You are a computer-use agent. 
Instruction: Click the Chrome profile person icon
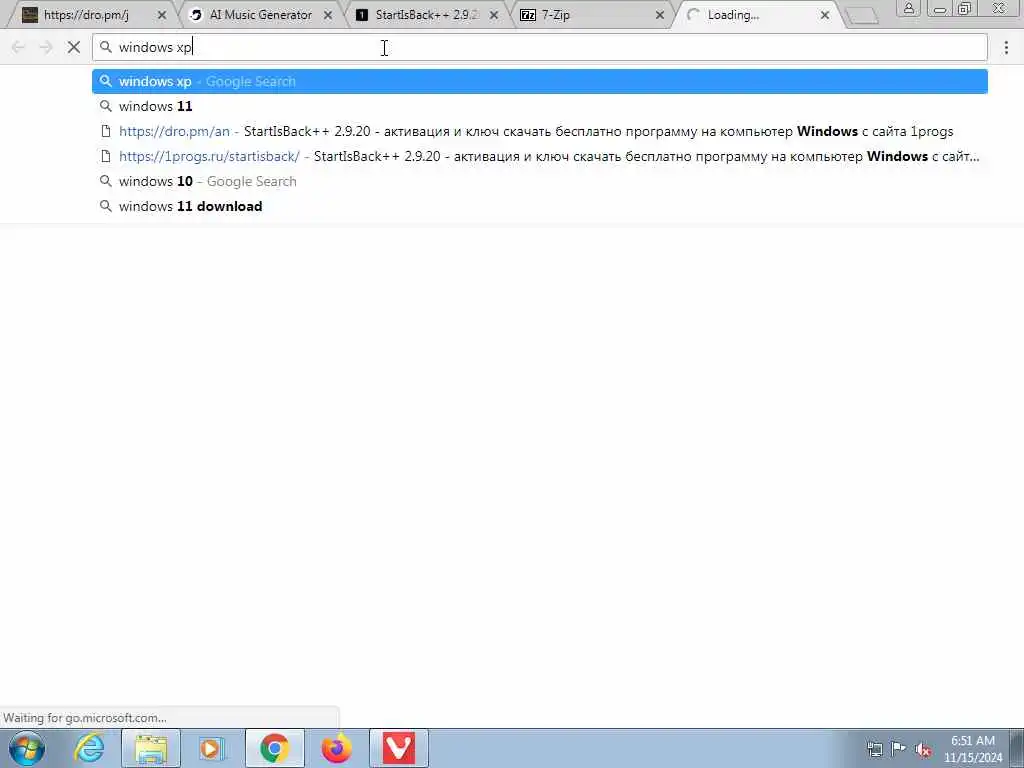pyautogui.click(x=908, y=8)
